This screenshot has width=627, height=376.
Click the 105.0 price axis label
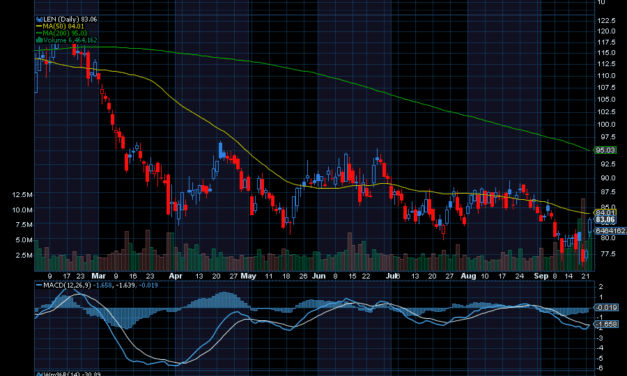606,100
